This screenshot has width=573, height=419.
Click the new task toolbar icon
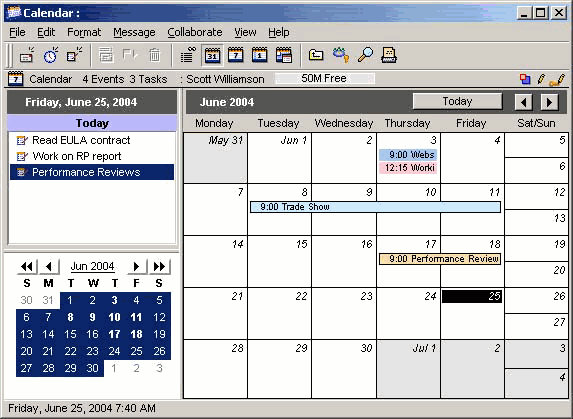pos(74,56)
